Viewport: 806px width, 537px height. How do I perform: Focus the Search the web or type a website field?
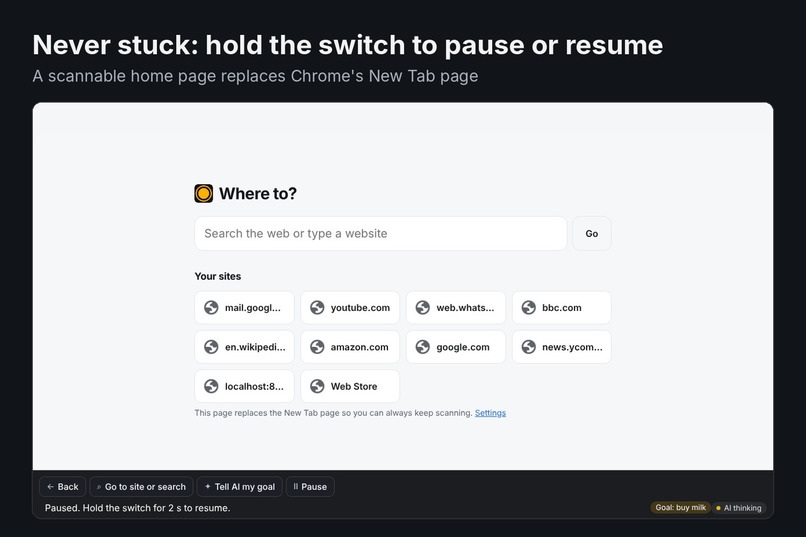[x=381, y=234]
